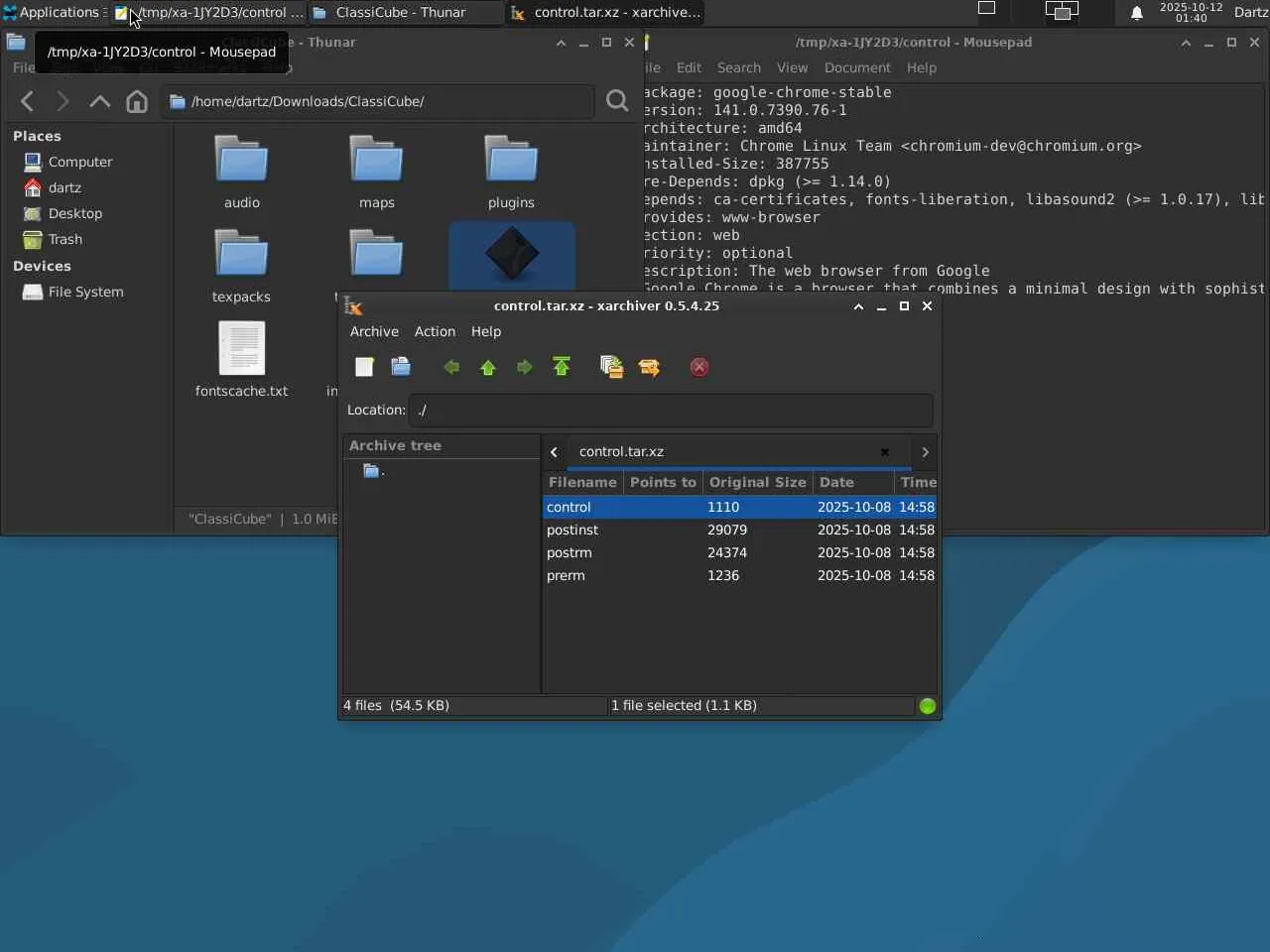Click previous tab chevron arrow

554,451
